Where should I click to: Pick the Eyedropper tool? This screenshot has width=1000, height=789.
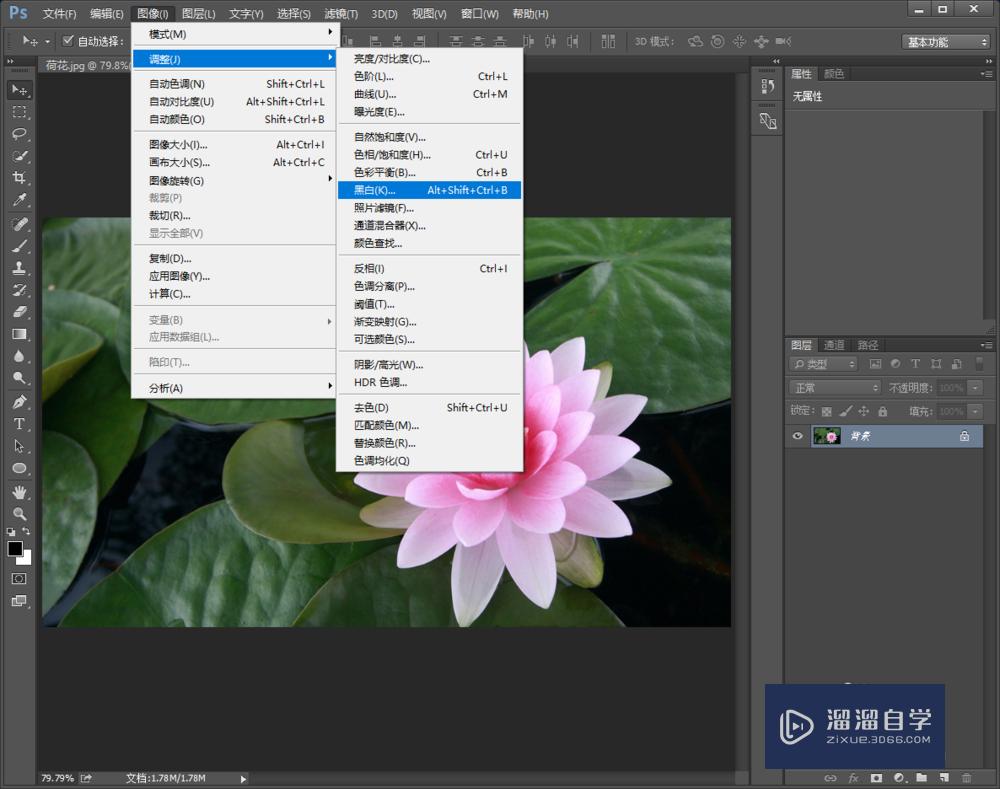(x=19, y=200)
